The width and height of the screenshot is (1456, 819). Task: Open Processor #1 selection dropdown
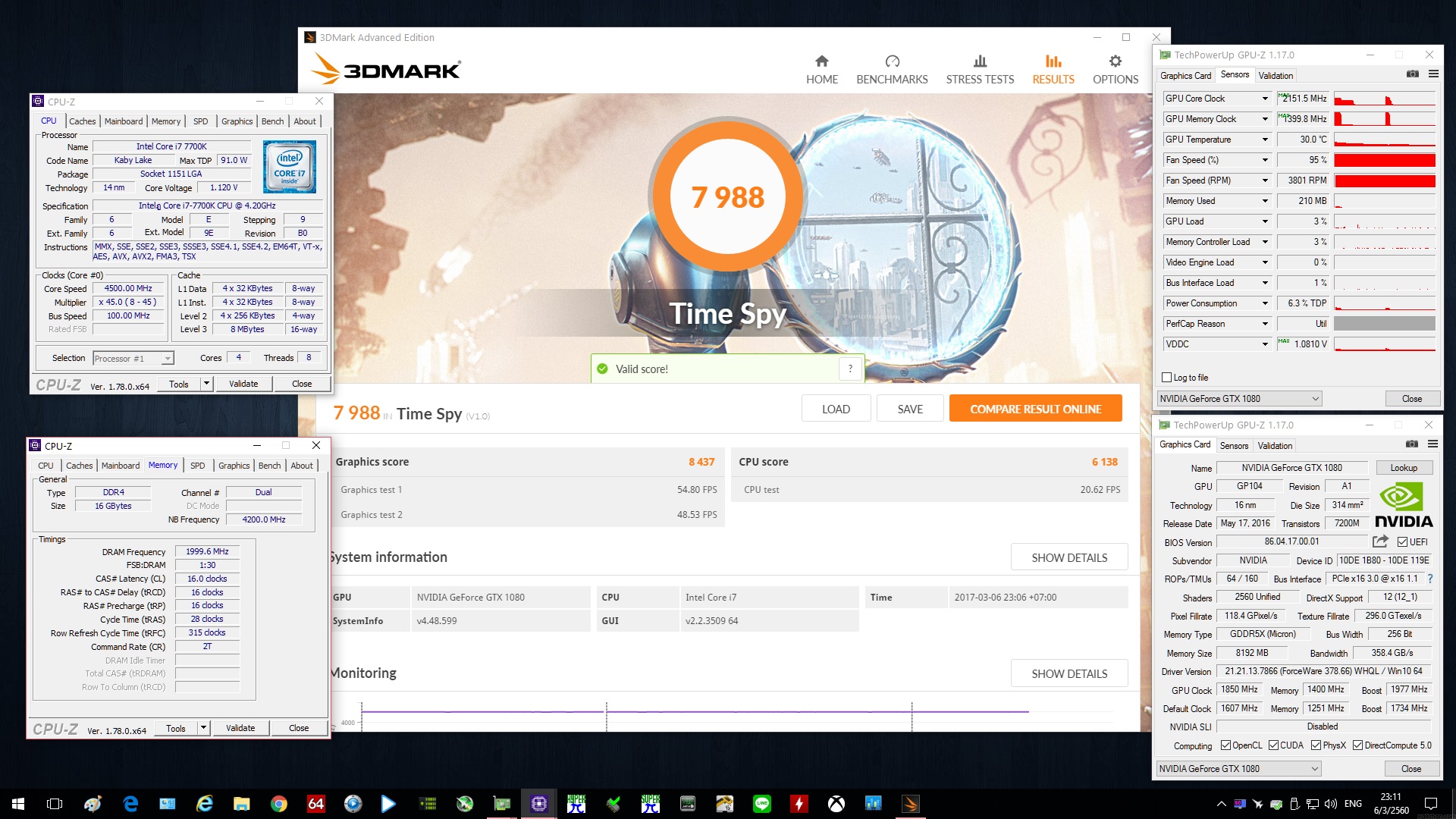tap(133, 359)
